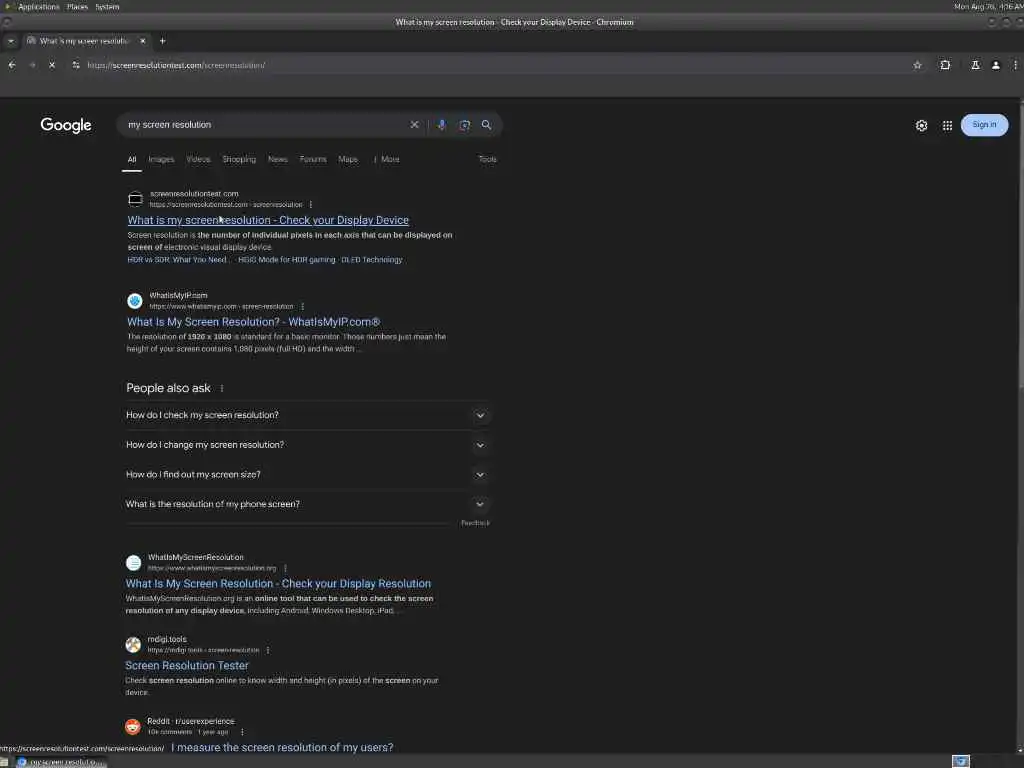Click the screenresolutiontest.com favicon

tap(135, 199)
